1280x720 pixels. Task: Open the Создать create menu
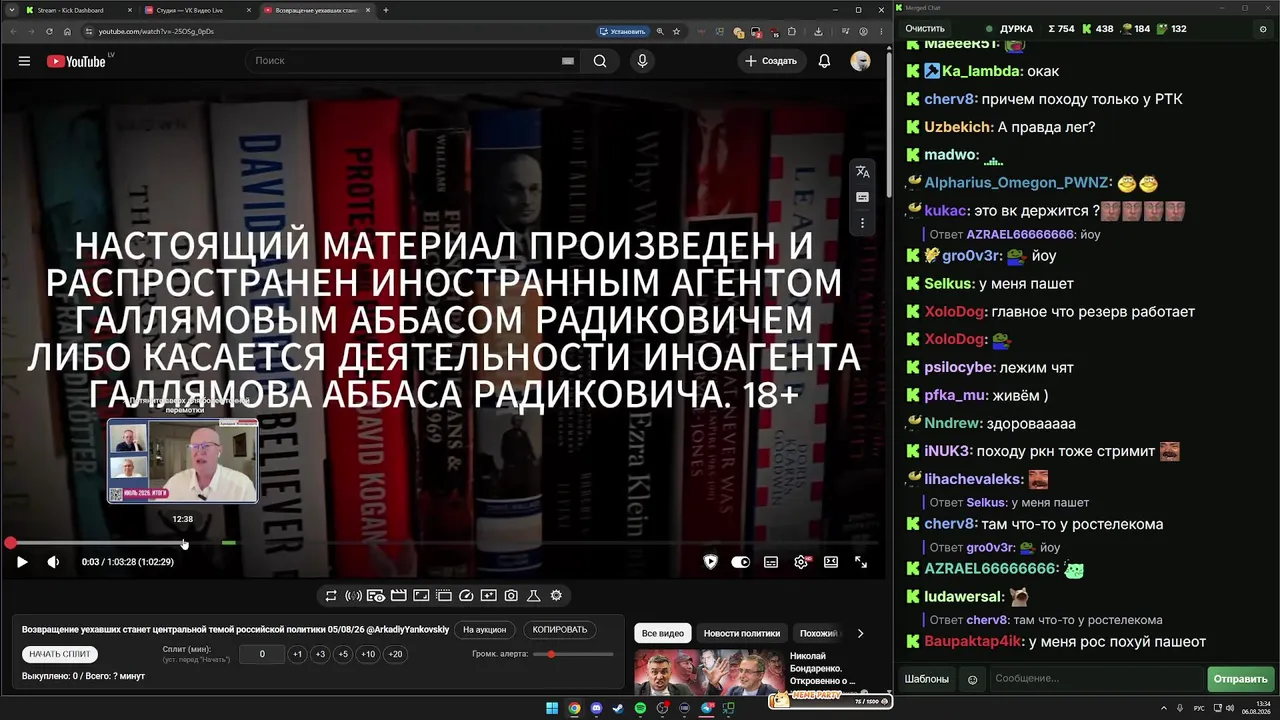point(771,61)
